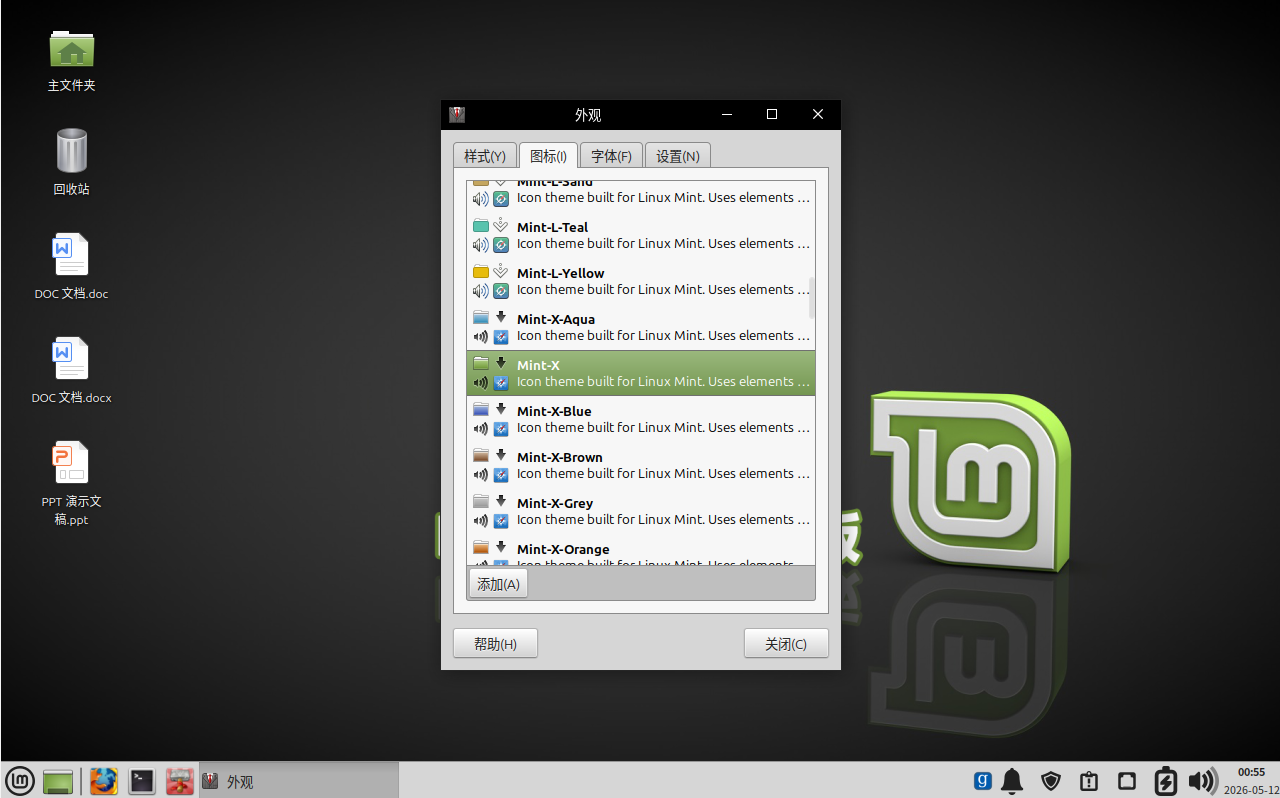Minimize the 外观 window

(727, 115)
